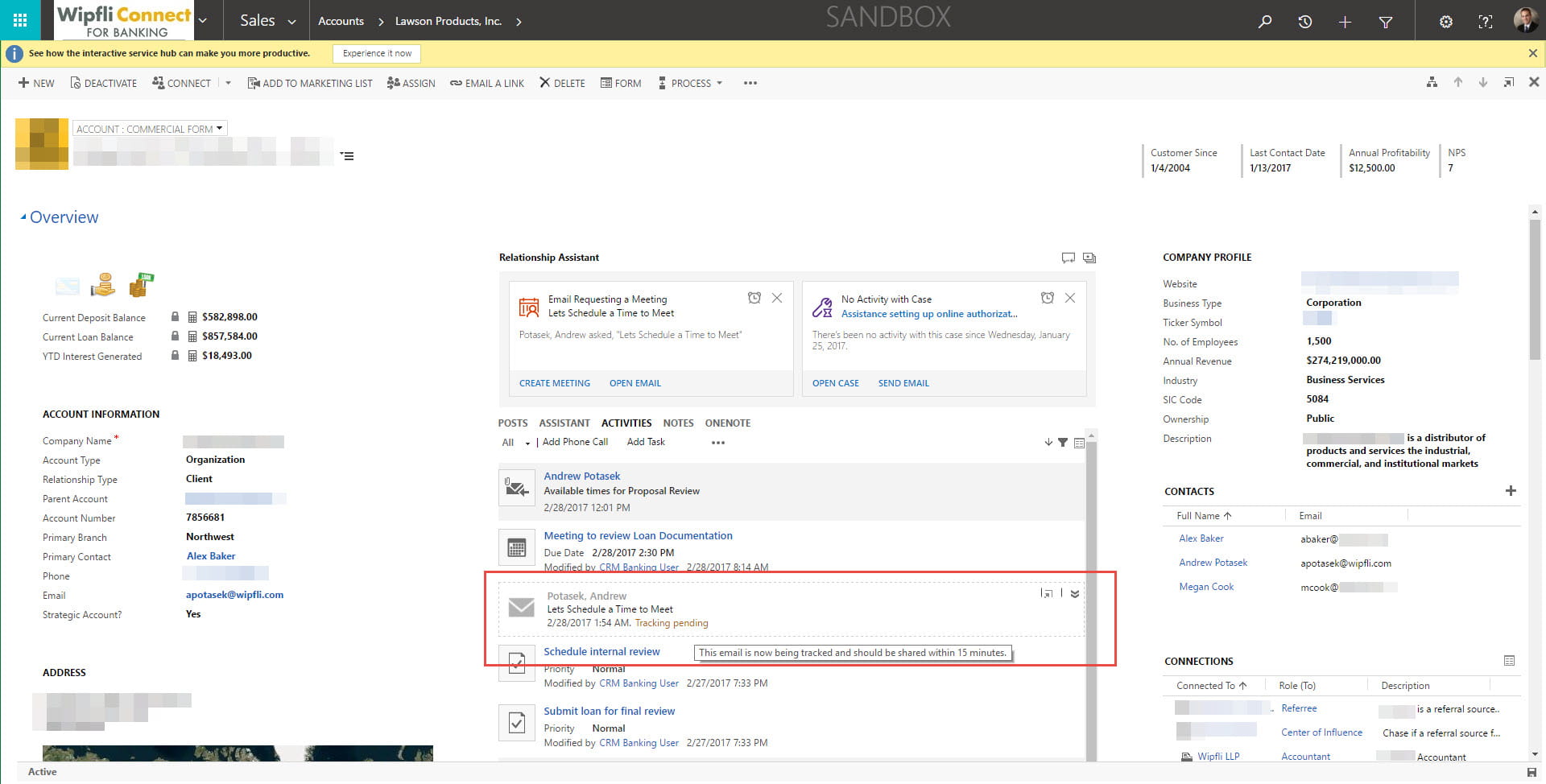Open the settings gear icon
1546x784 pixels.
click(1446, 22)
